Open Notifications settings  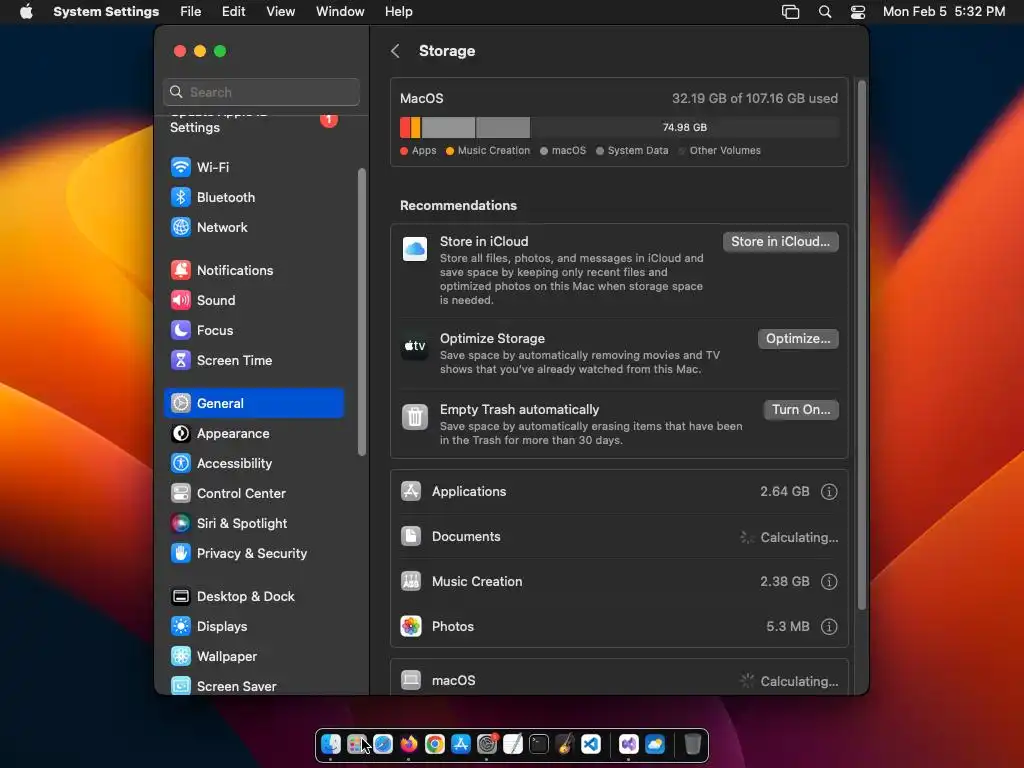(x=254, y=270)
